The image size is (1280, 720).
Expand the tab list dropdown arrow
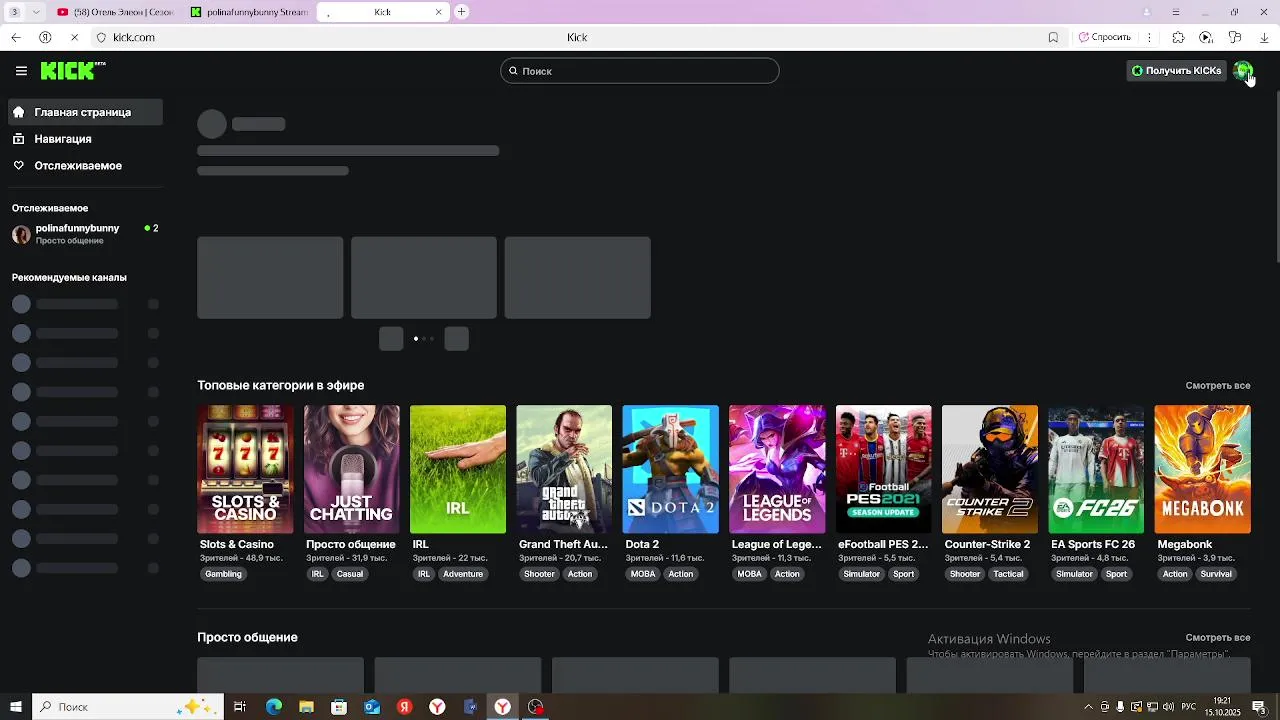pyautogui.click(x=36, y=12)
